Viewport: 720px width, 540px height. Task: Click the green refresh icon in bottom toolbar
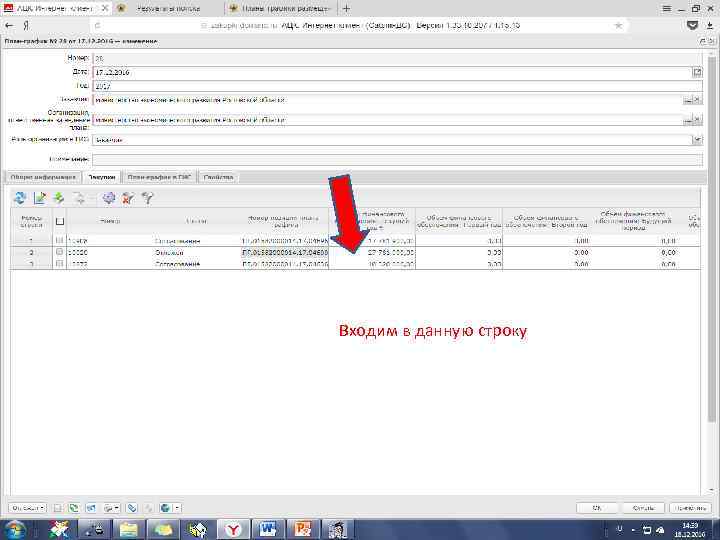[x=73, y=508]
